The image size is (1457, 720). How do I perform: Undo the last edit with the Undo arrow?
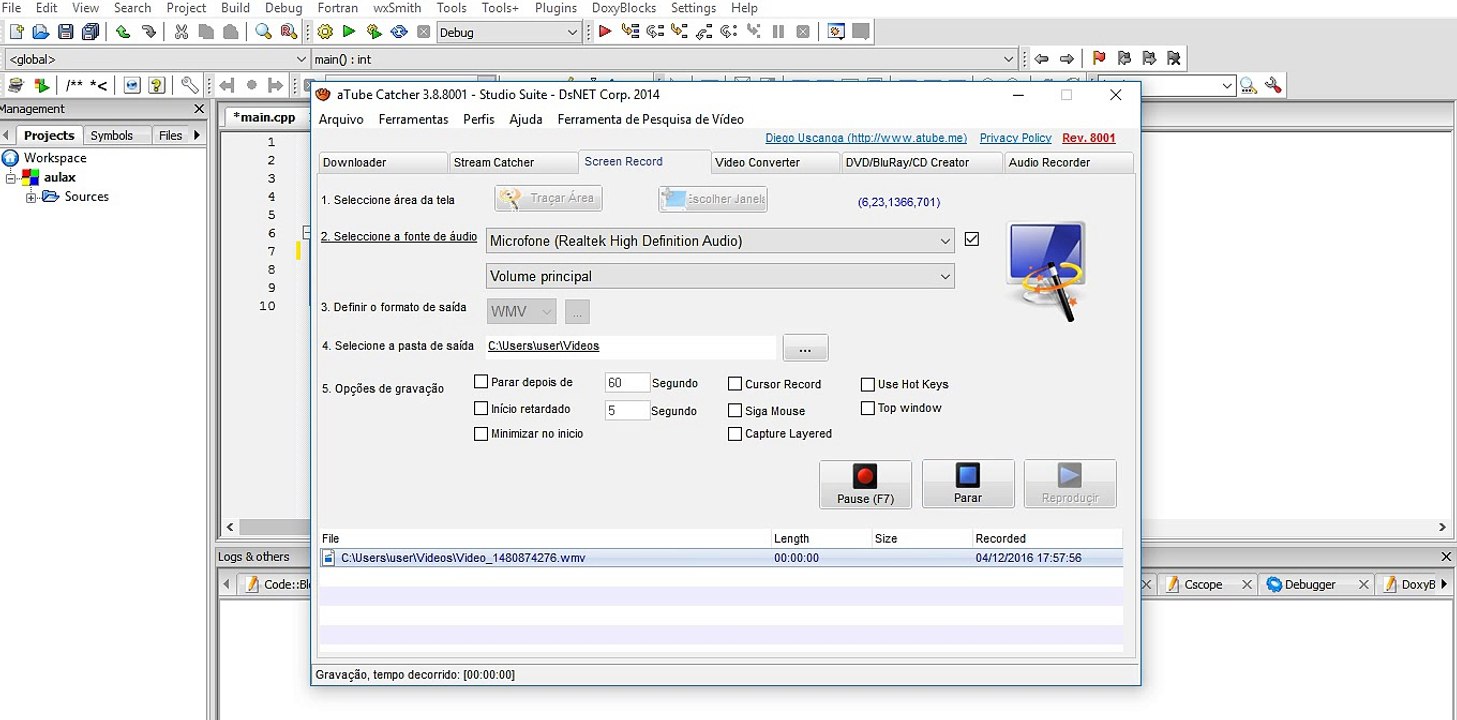click(x=123, y=32)
